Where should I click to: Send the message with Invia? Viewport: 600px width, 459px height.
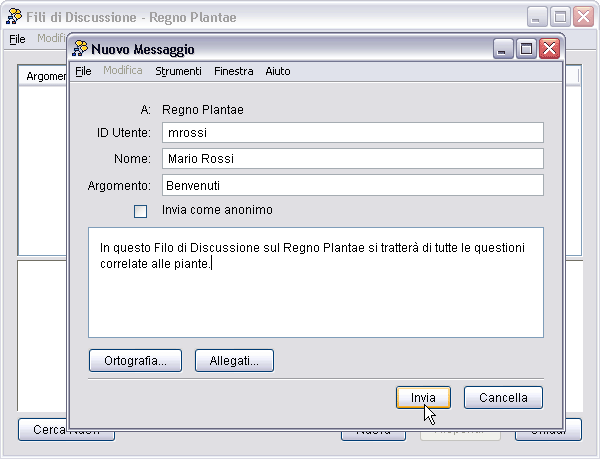(x=423, y=397)
